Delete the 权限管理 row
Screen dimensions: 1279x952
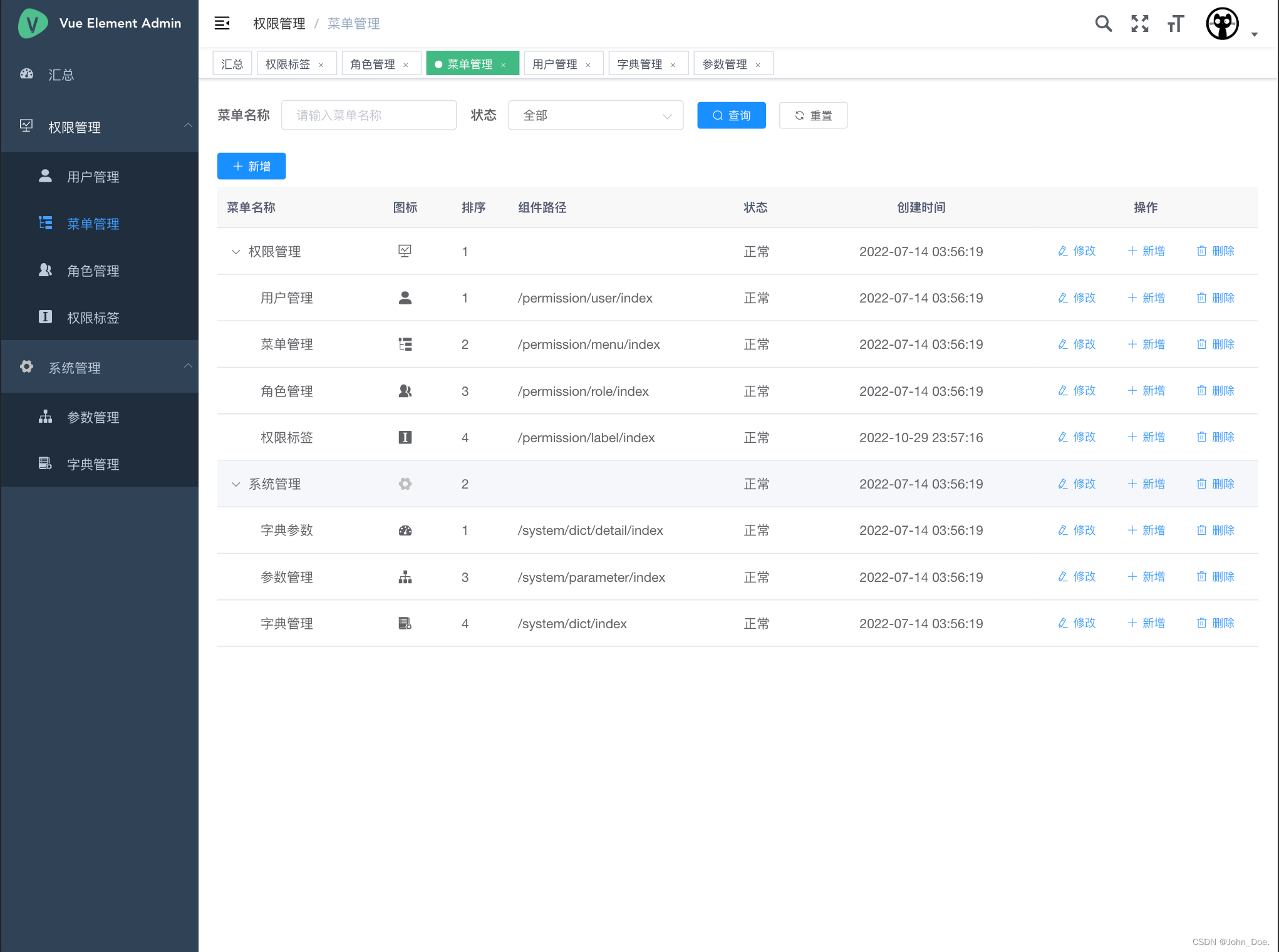pos(1215,251)
